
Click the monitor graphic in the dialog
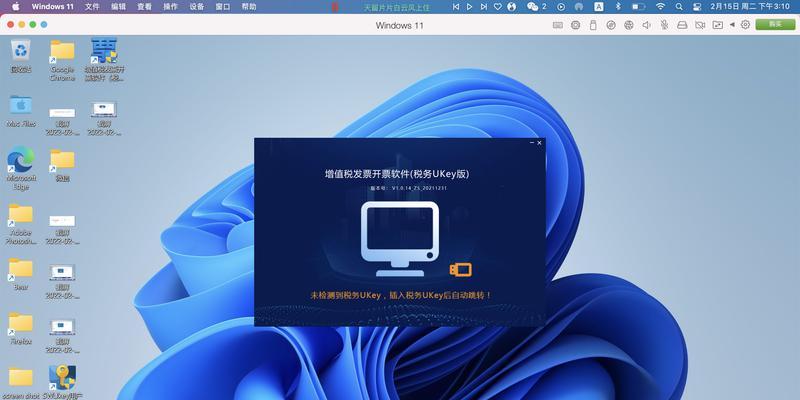[x=400, y=239]
